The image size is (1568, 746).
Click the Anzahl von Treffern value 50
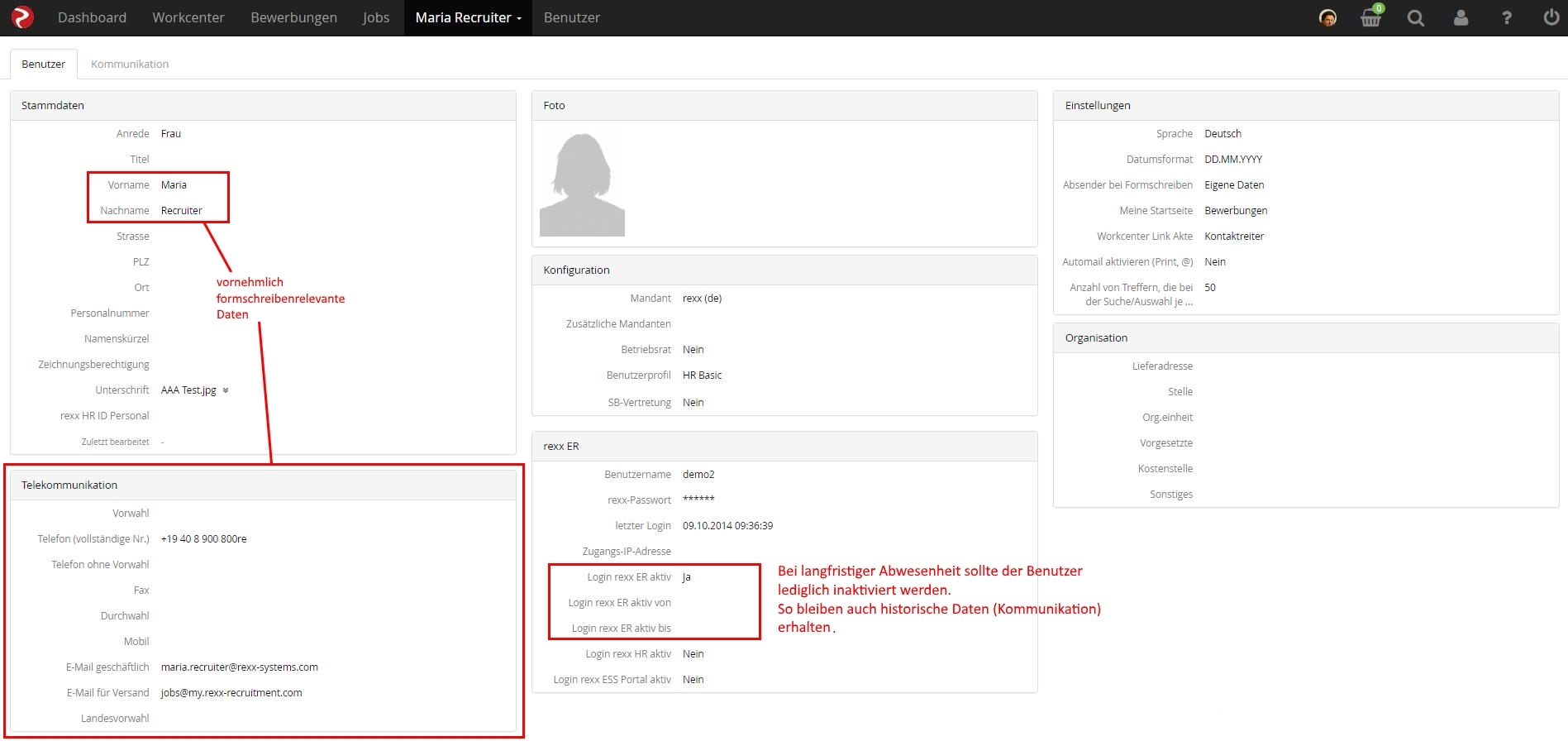1210,287
